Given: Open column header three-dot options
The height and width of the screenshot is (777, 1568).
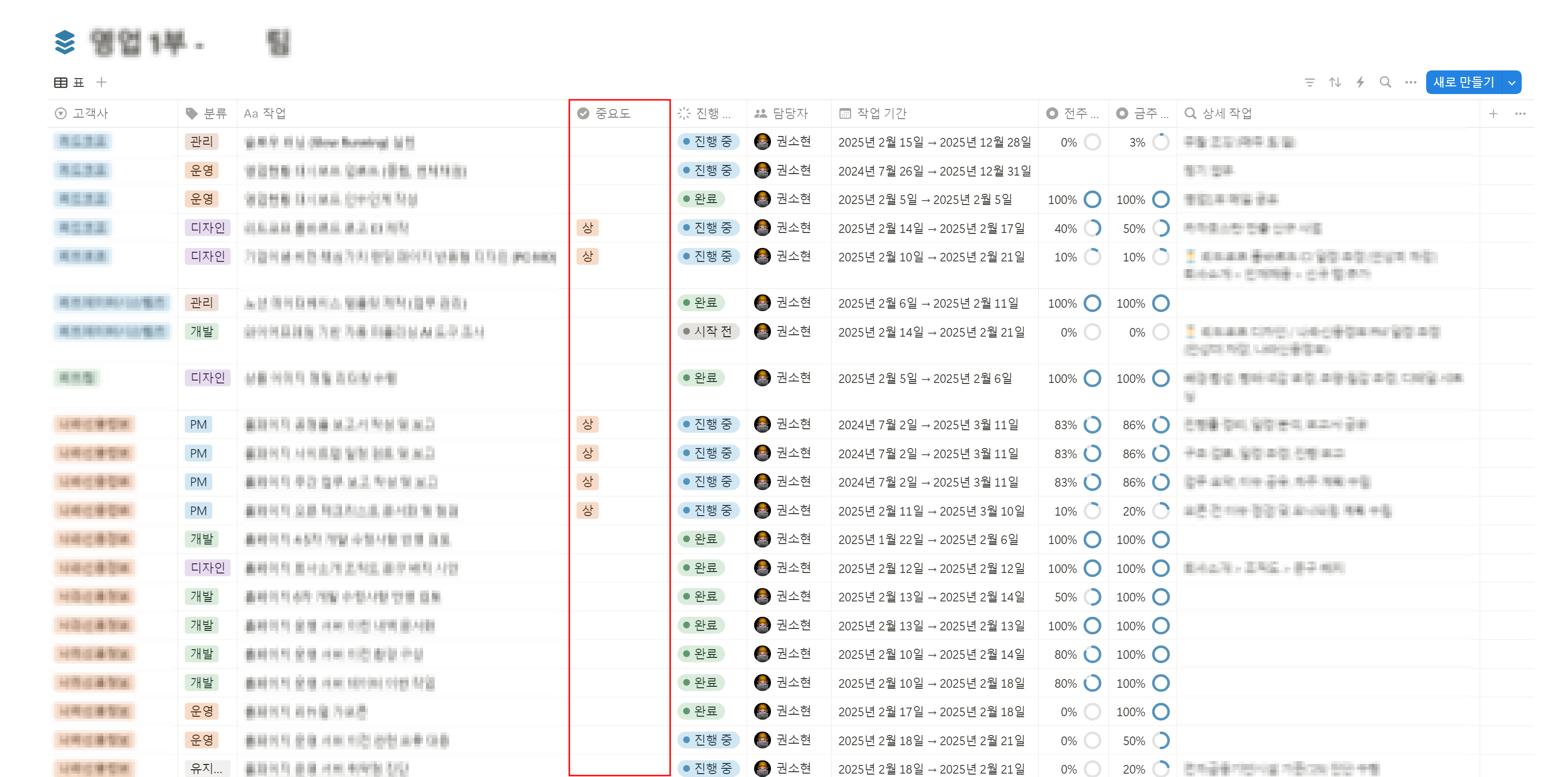Looking at the screenshot, I should (1520, 114).
